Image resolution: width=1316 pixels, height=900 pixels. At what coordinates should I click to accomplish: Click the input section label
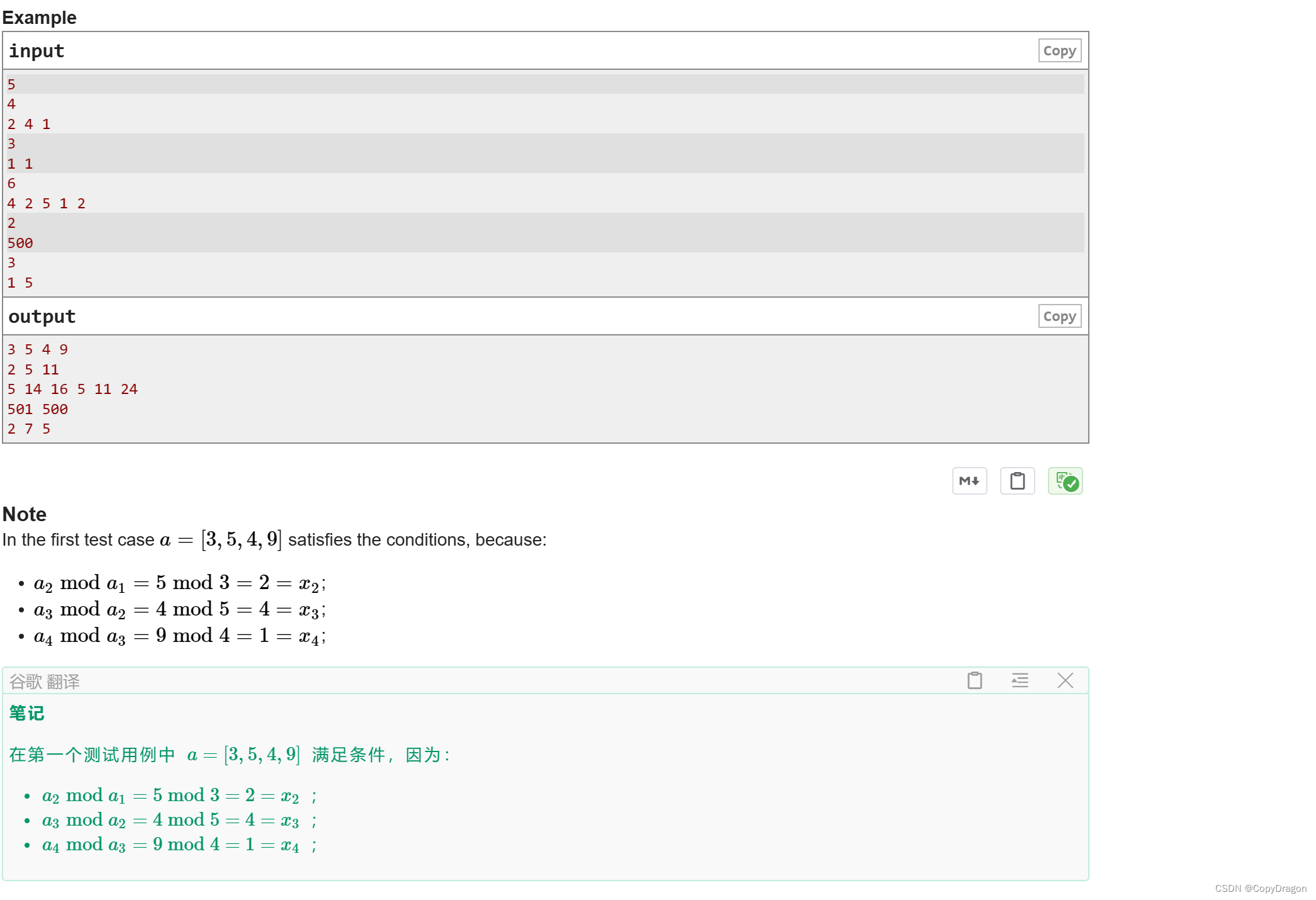point(36,50)
